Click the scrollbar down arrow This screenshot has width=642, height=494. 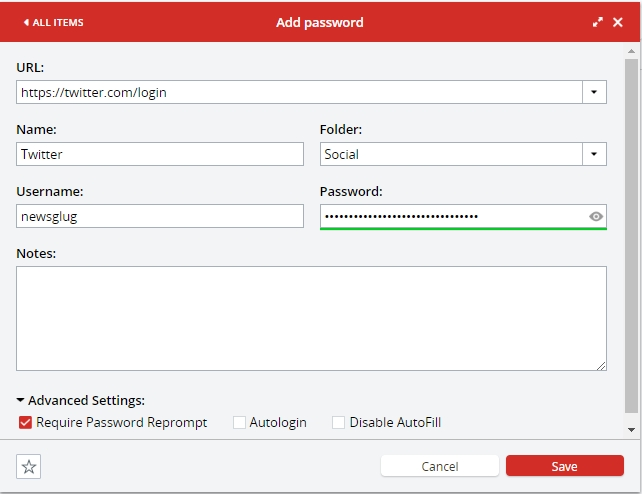[631, 430]
